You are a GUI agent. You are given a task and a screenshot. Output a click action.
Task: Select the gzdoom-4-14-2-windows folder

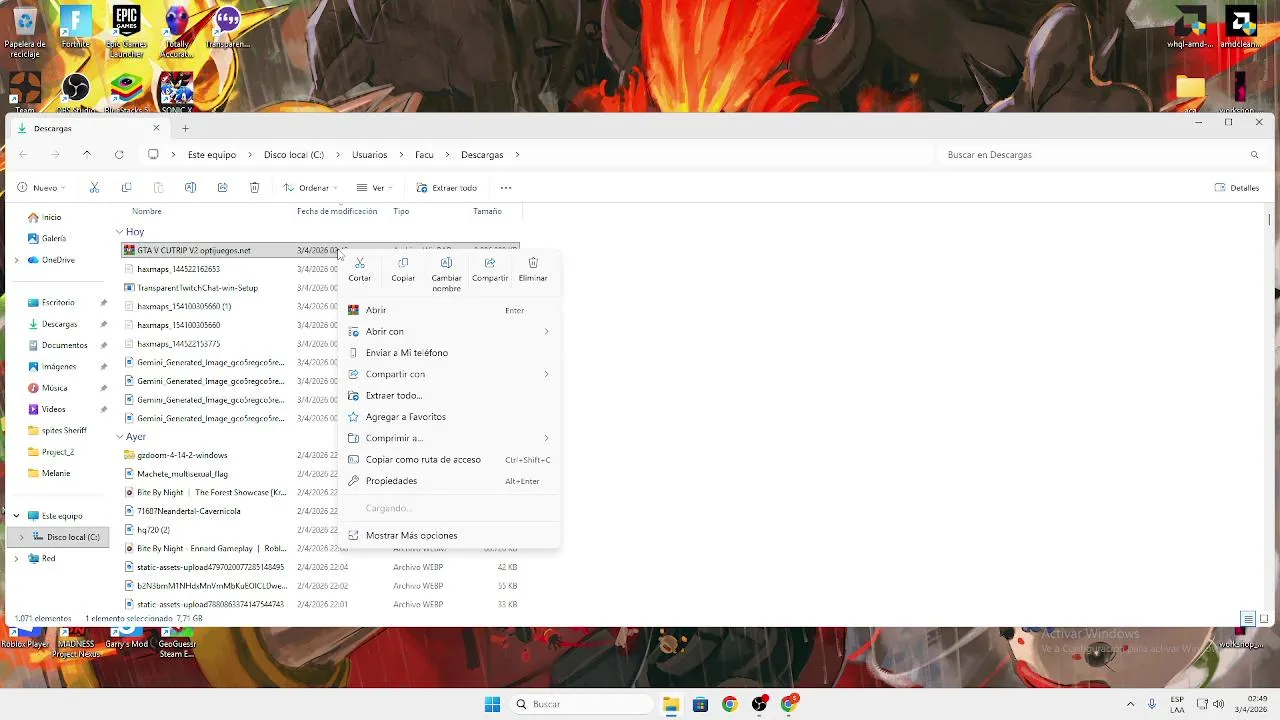(182, 455)
